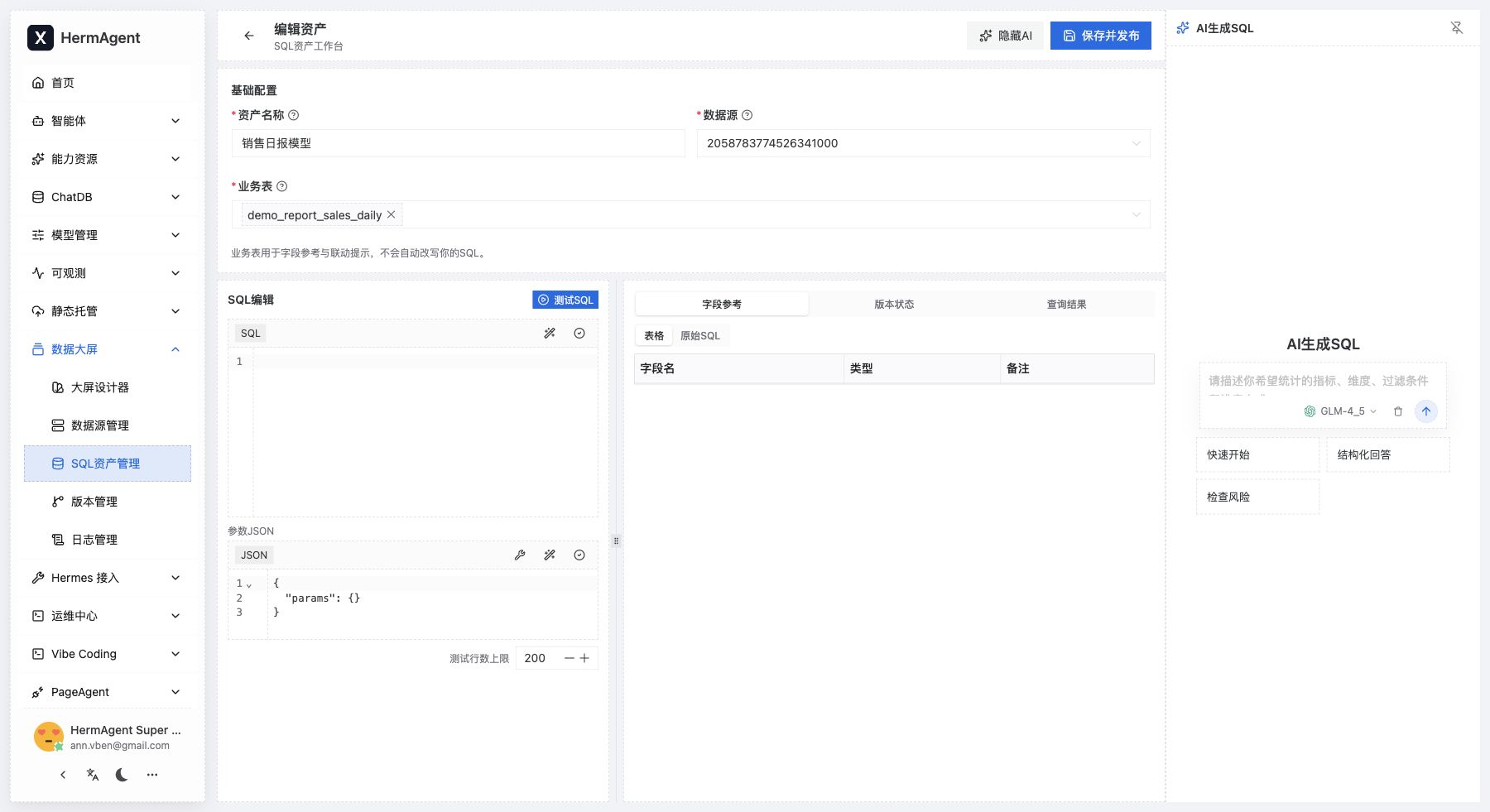Click the panel splitter drag handle
1490x812 pixels.
[616, 541]
